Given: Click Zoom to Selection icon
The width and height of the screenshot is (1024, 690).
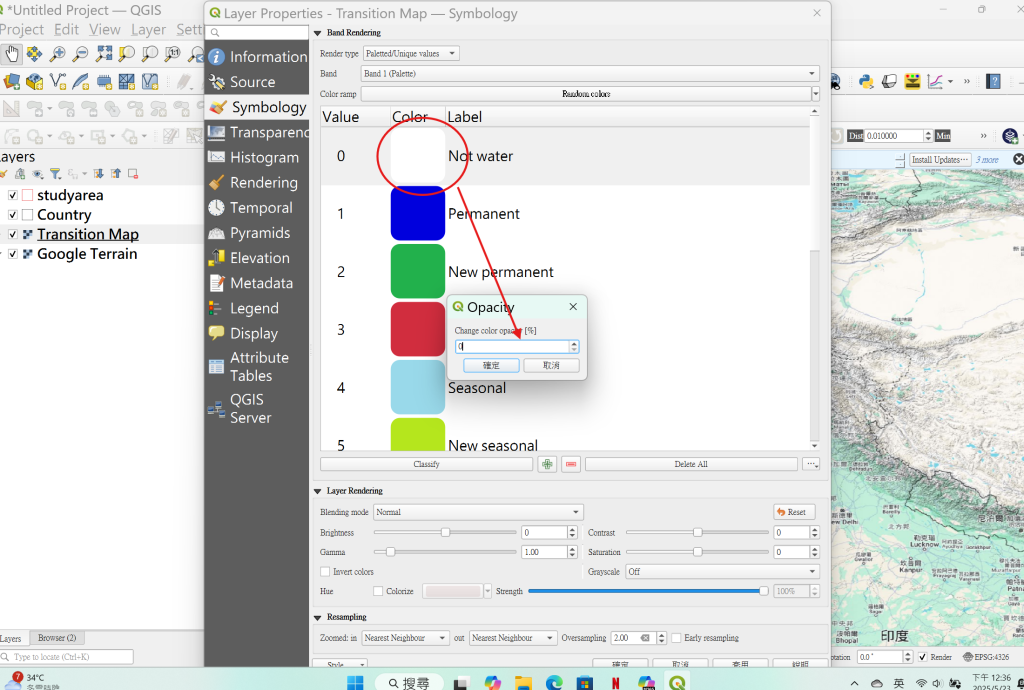Looking at the screenshot, I should click(x=127, y=54).
